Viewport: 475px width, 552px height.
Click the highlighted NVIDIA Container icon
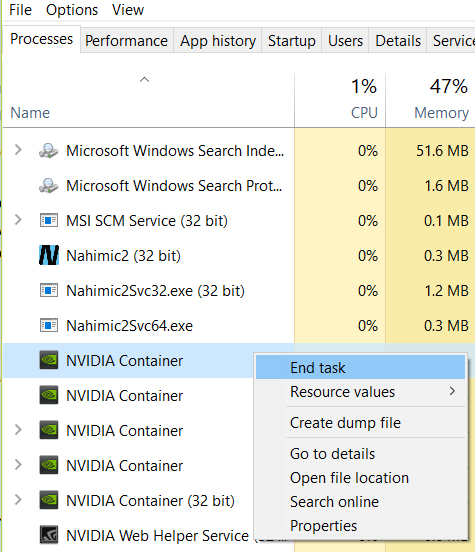[x=49, y=360]
